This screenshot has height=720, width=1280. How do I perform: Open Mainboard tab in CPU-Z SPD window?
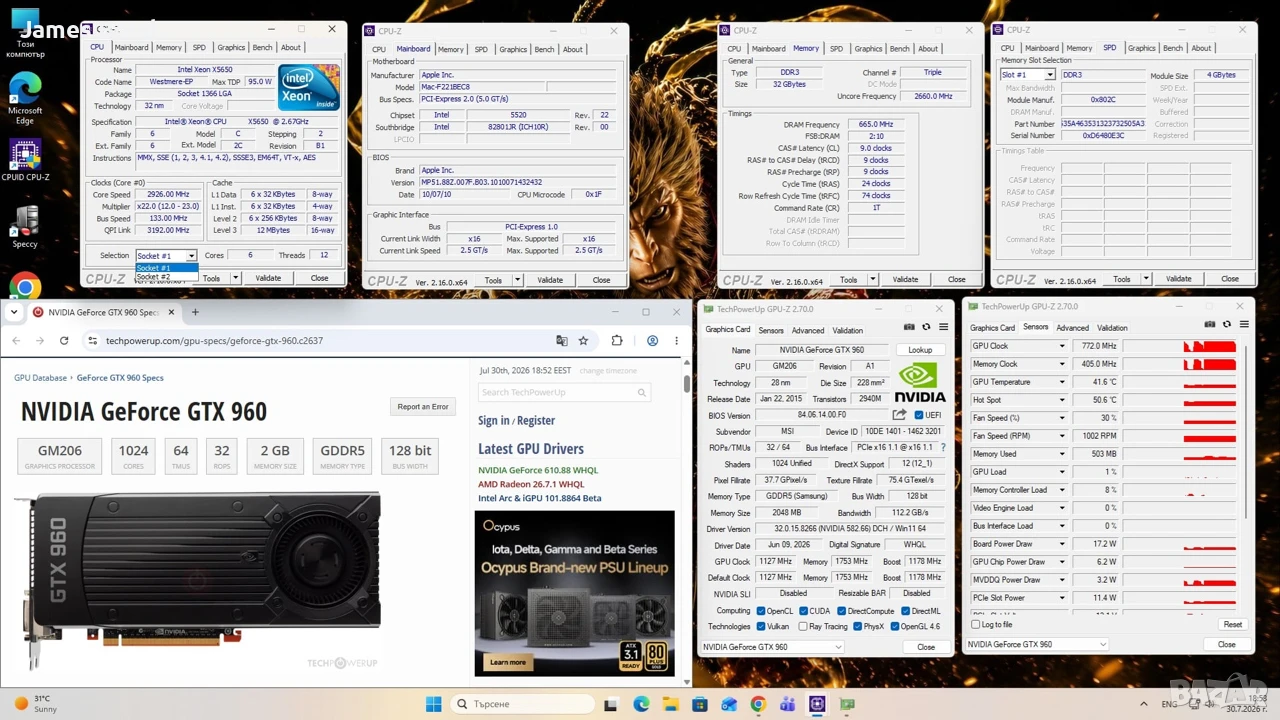pos(1041,48)
